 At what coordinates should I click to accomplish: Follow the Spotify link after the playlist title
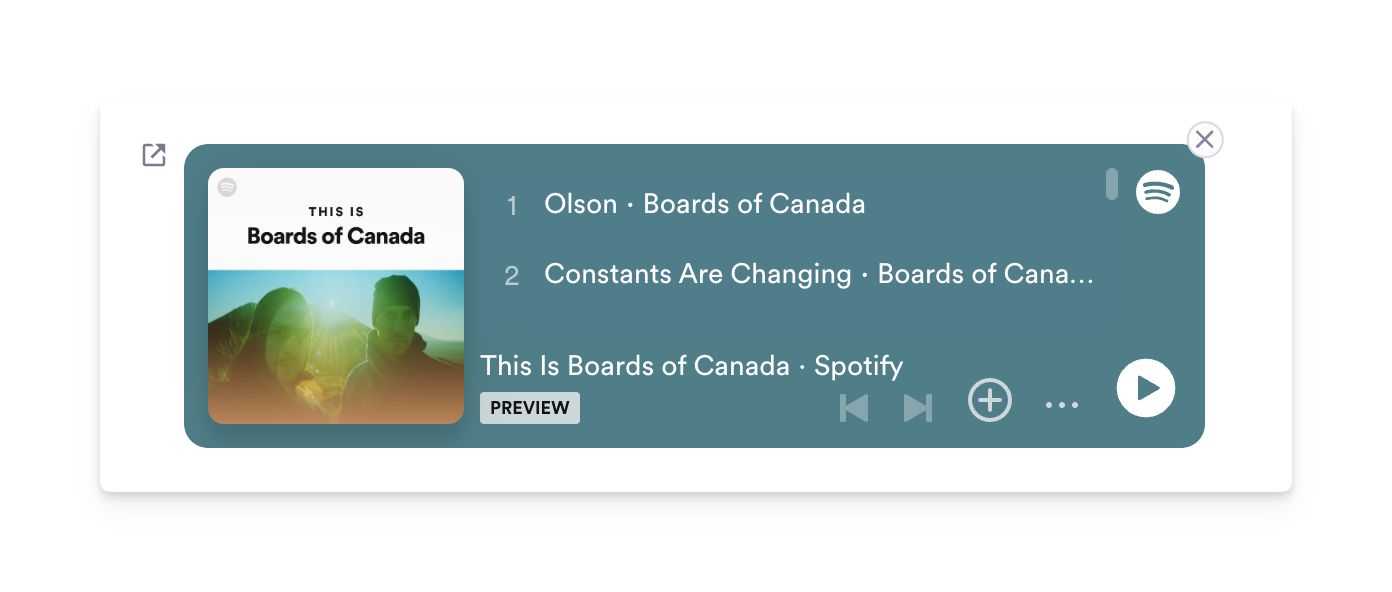tap(859, 366)
